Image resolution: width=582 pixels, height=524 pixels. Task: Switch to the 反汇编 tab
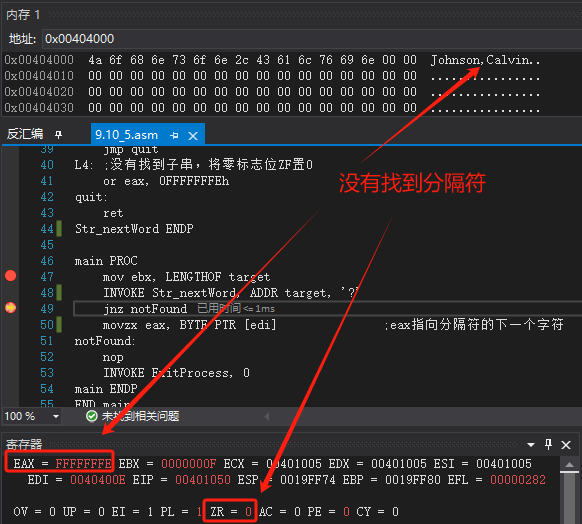click(x=25, y=134)
